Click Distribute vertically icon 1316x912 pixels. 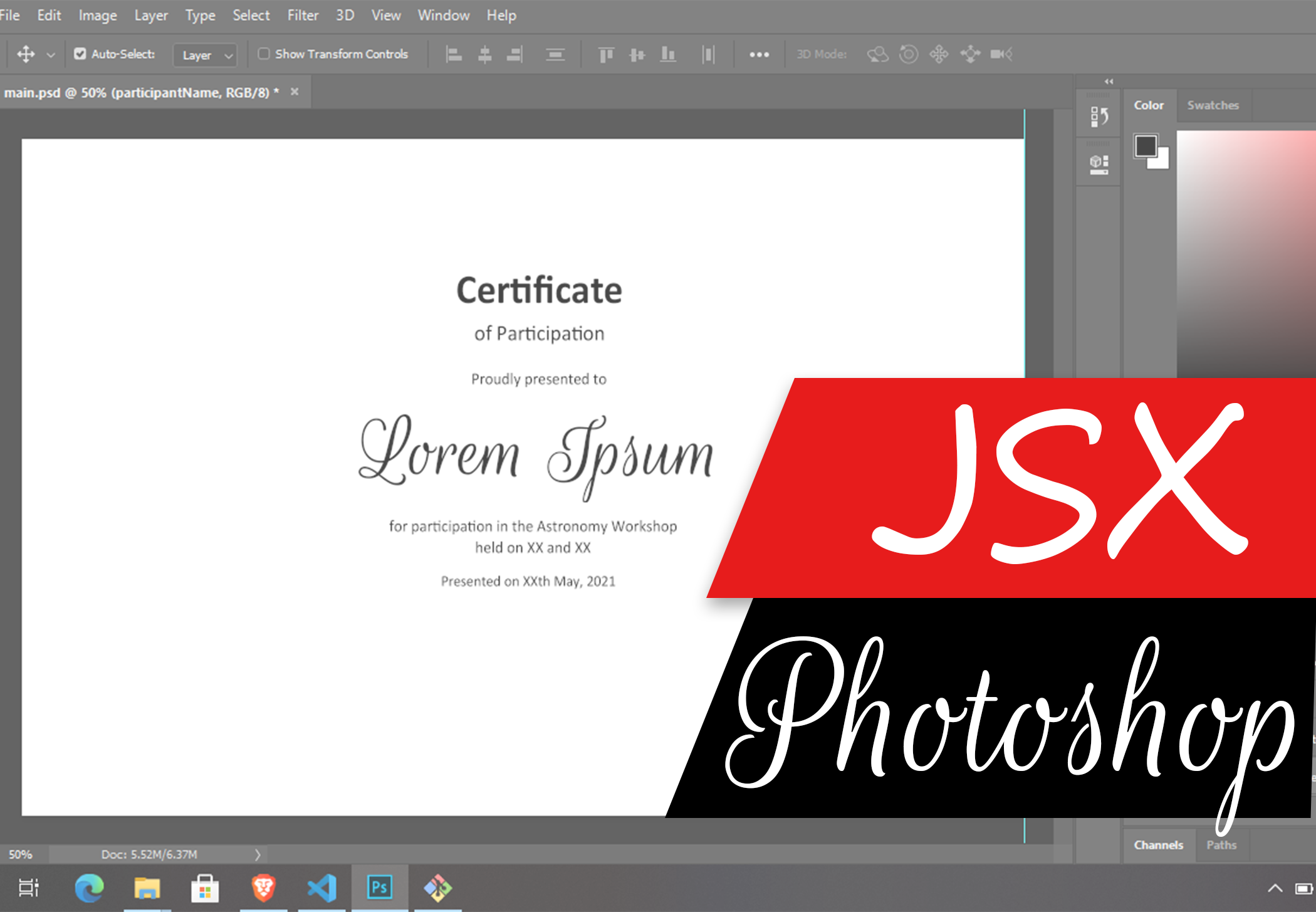pyautogui.click(x=555, y=55)
